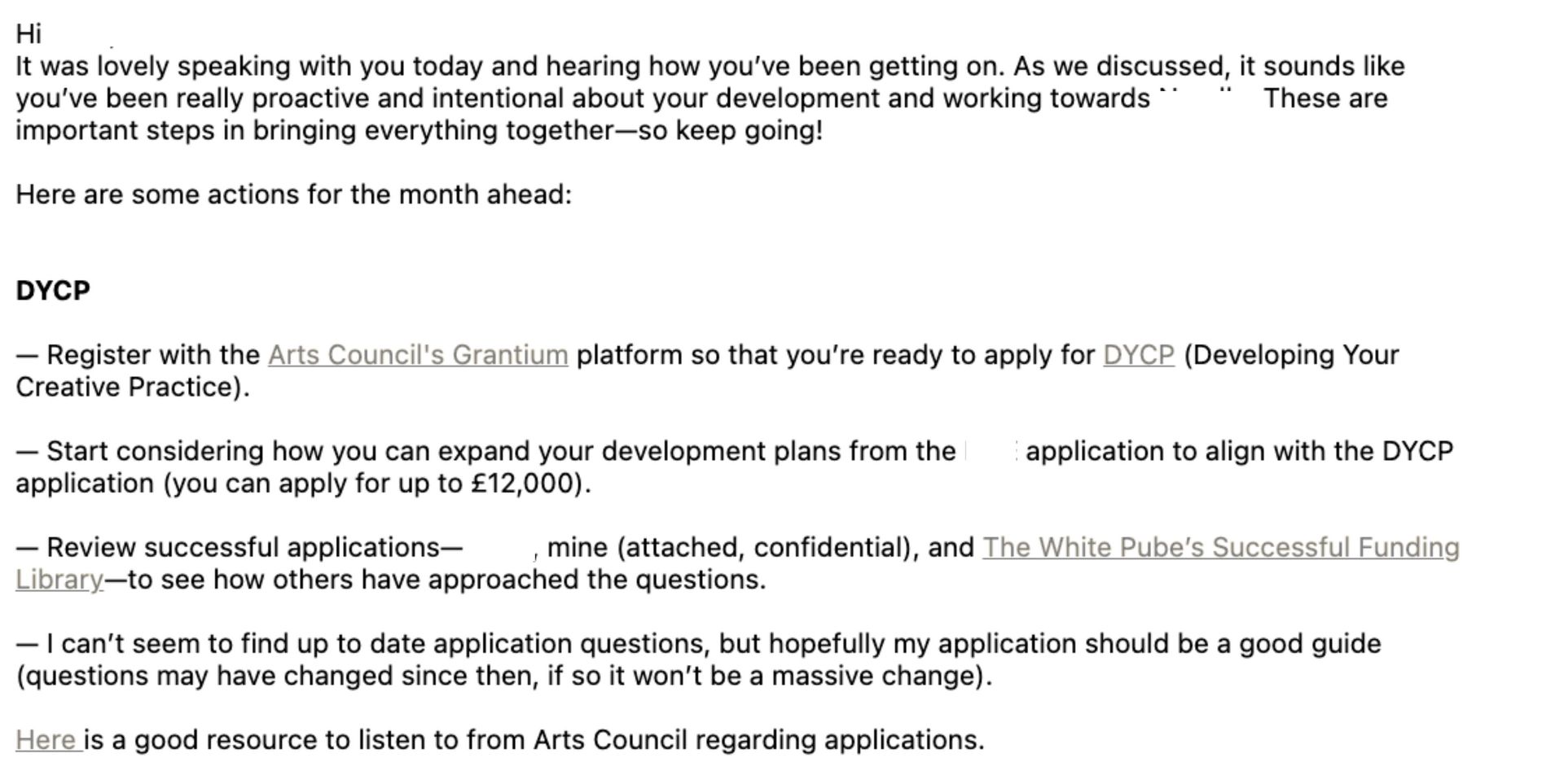Click the "Creative Practice)." text
1564x784 pixels.
pos(132,387)
